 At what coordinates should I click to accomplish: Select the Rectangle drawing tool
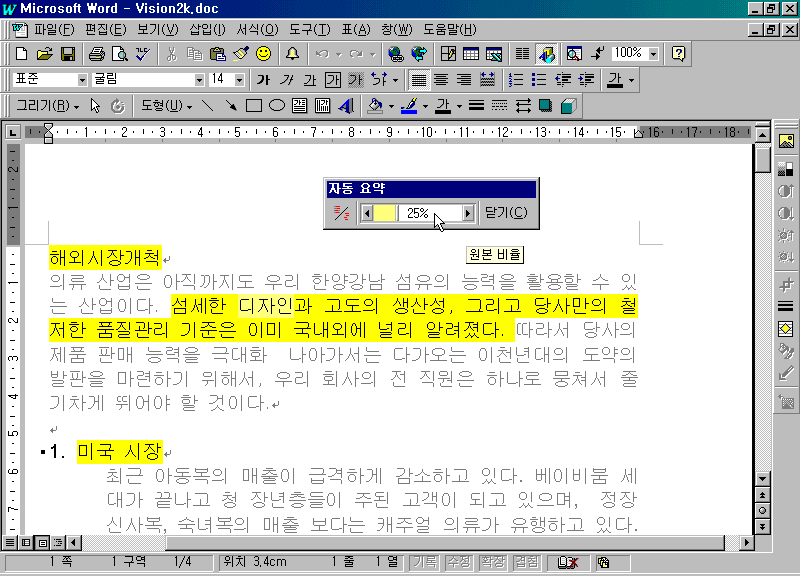254,105
